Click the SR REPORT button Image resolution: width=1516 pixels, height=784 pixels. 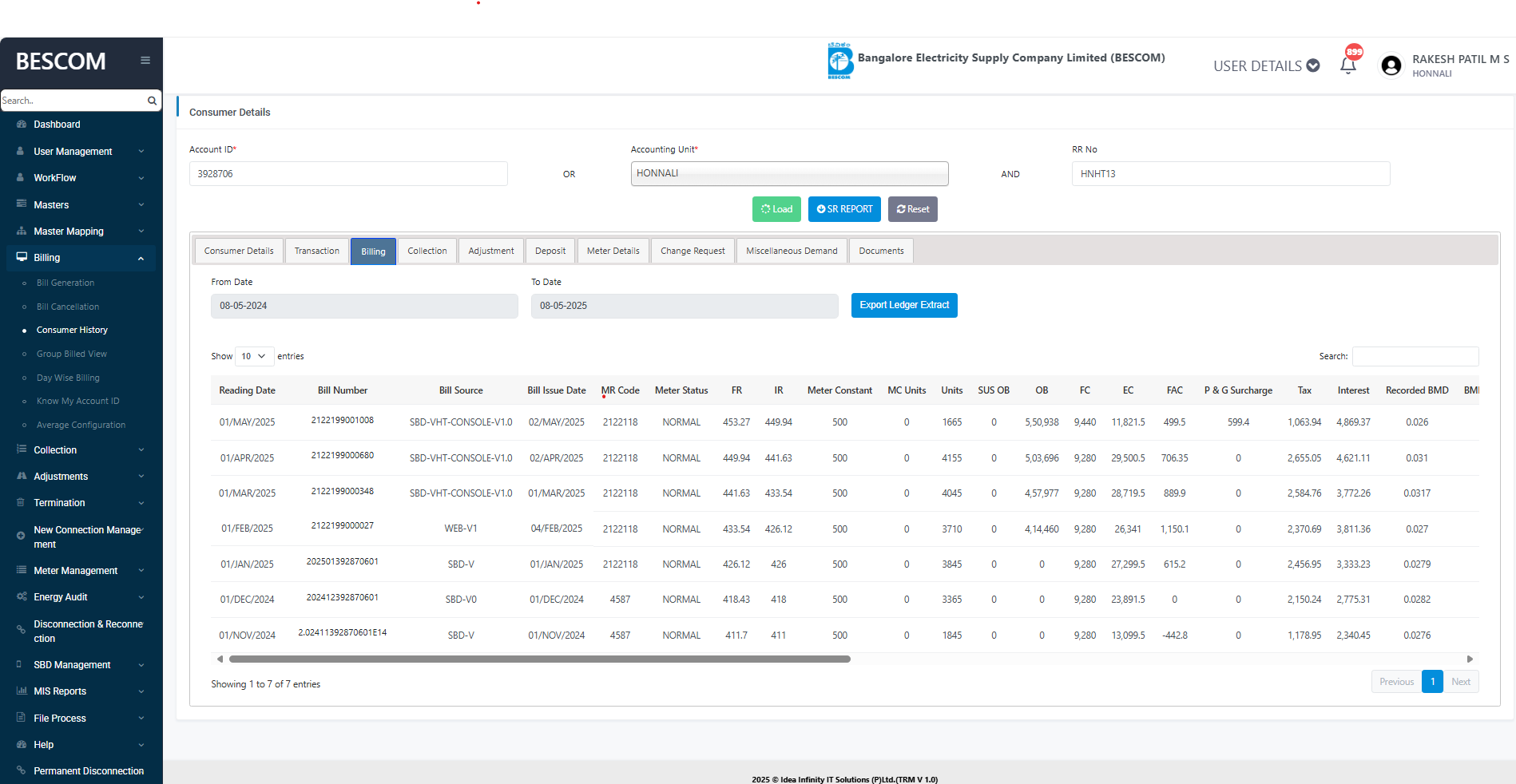(x=844, y=209)
